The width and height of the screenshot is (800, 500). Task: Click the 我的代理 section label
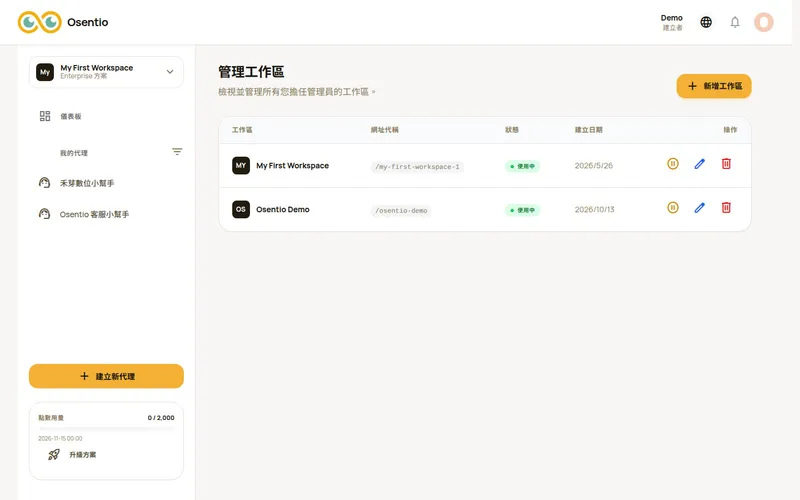(74, 153)
